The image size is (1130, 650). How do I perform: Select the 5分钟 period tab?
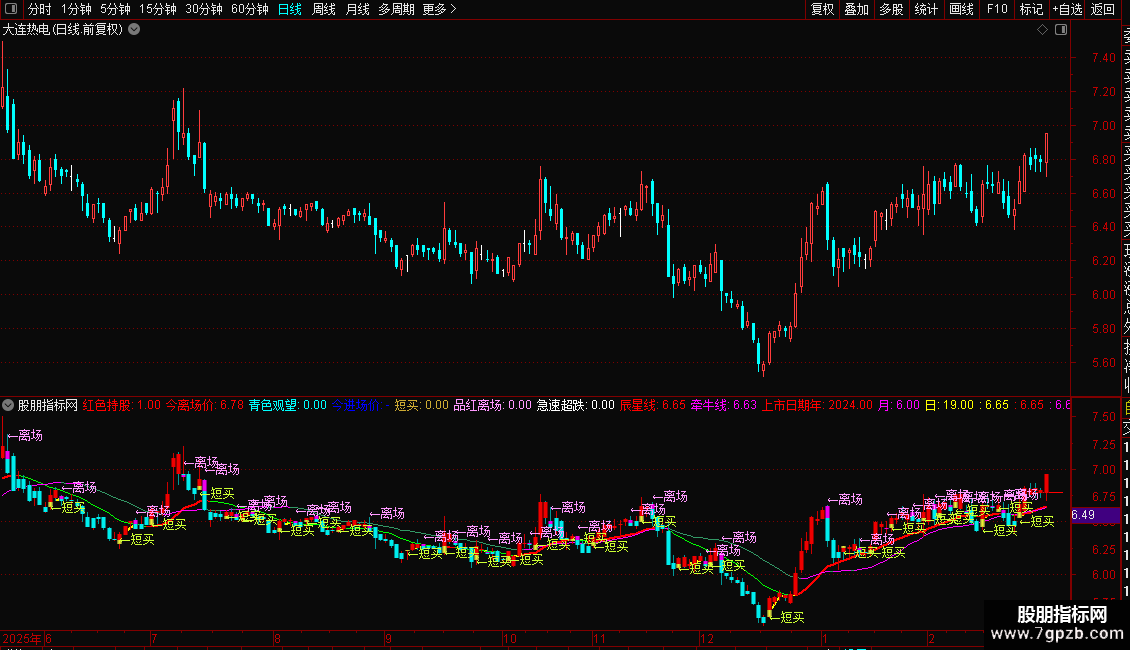click(x=115, y=9)
